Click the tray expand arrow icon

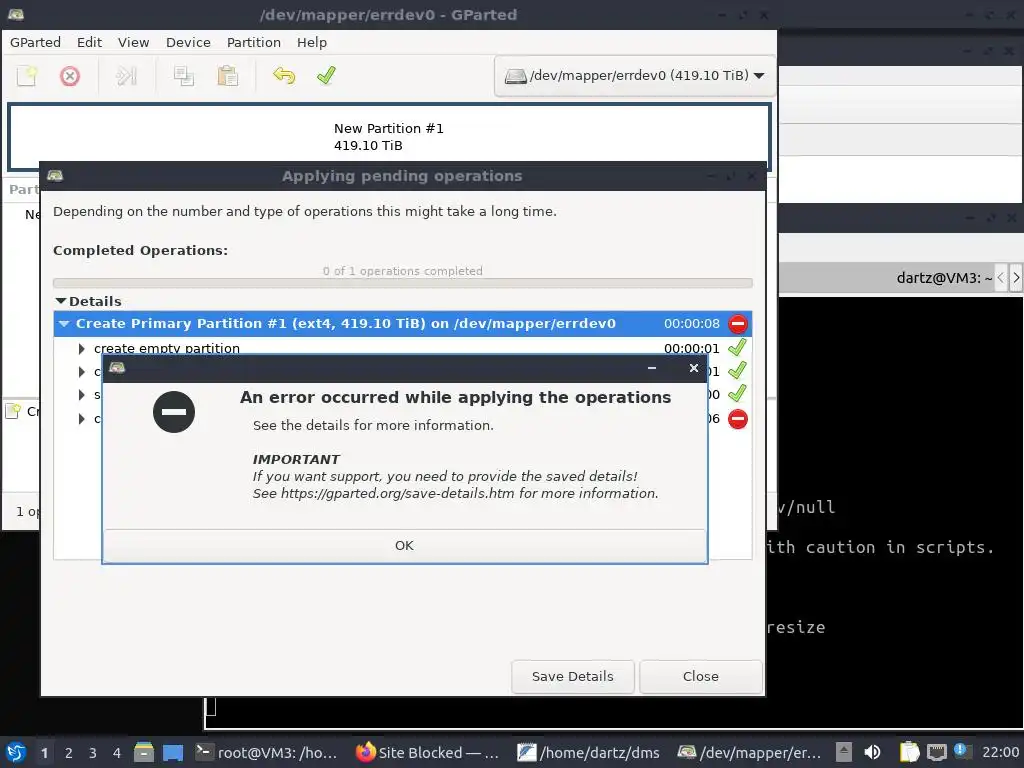point(844,752)
